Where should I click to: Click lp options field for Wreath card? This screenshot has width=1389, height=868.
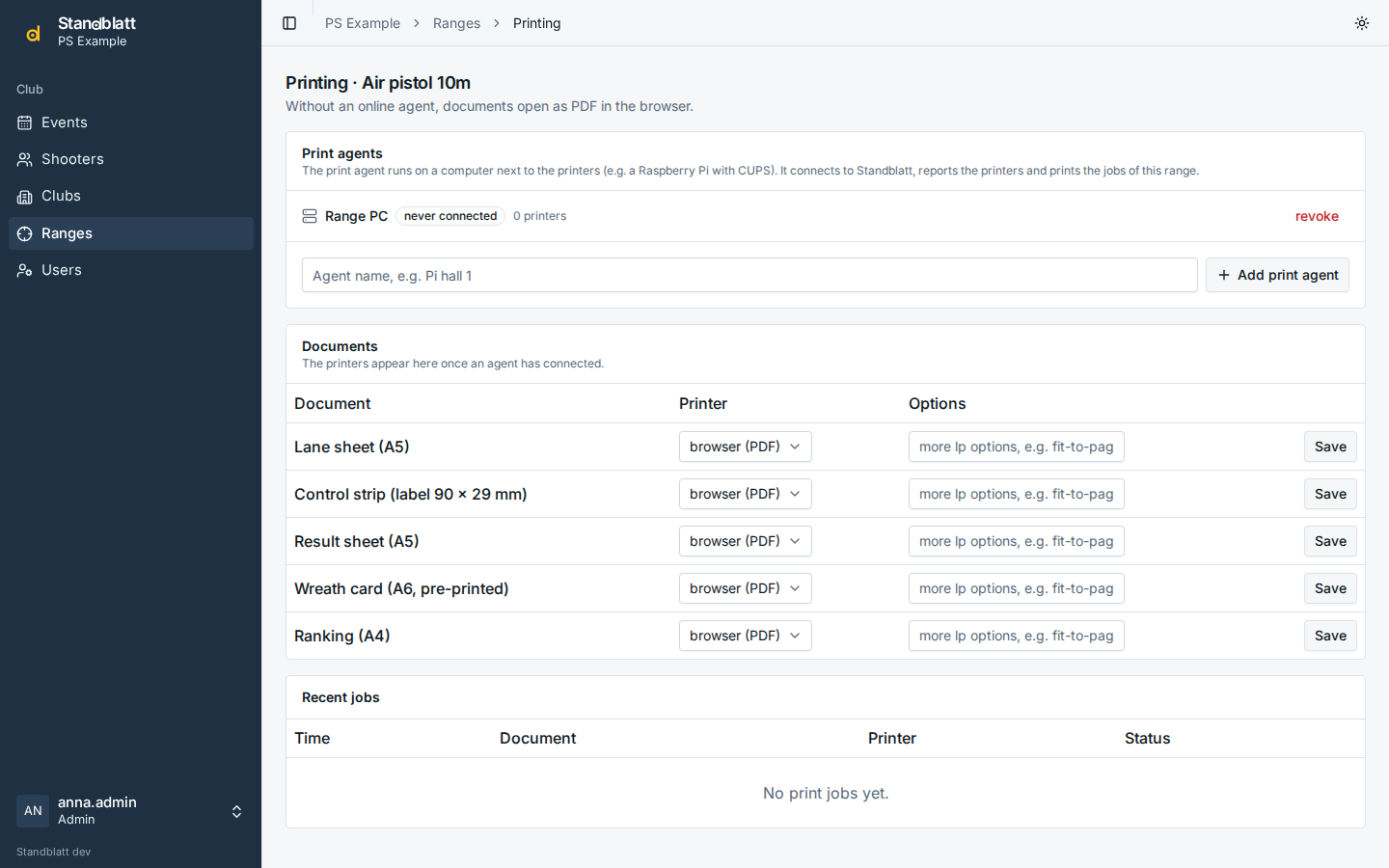(1017, 588)
